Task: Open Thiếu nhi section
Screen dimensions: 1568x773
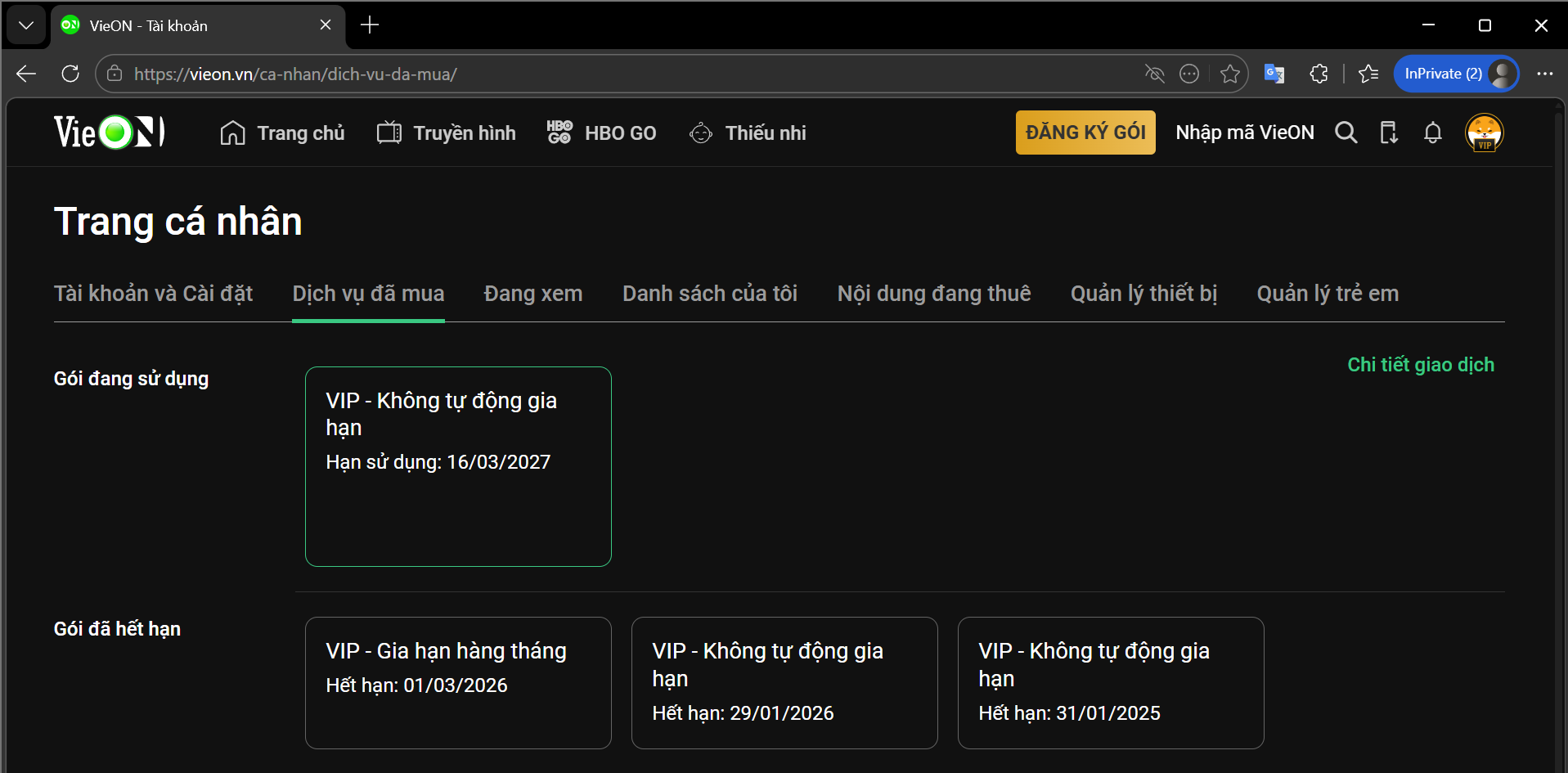Action: pos(748,133)
